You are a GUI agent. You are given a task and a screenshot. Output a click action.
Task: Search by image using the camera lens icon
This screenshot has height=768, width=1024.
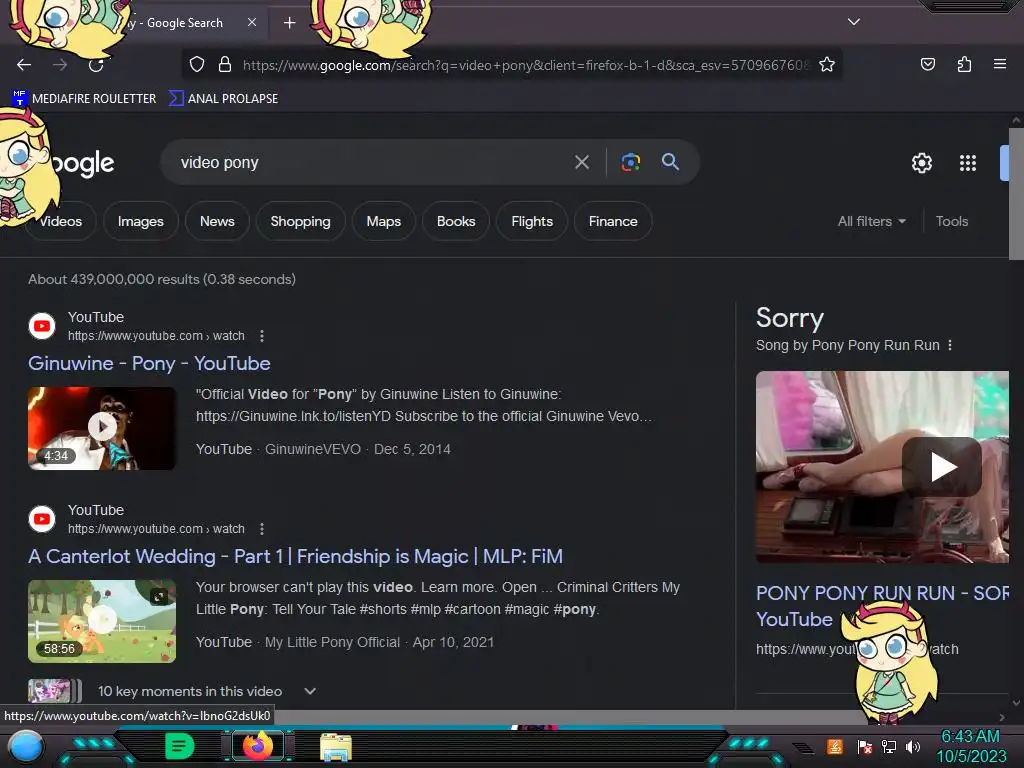(x=630, y=162)
